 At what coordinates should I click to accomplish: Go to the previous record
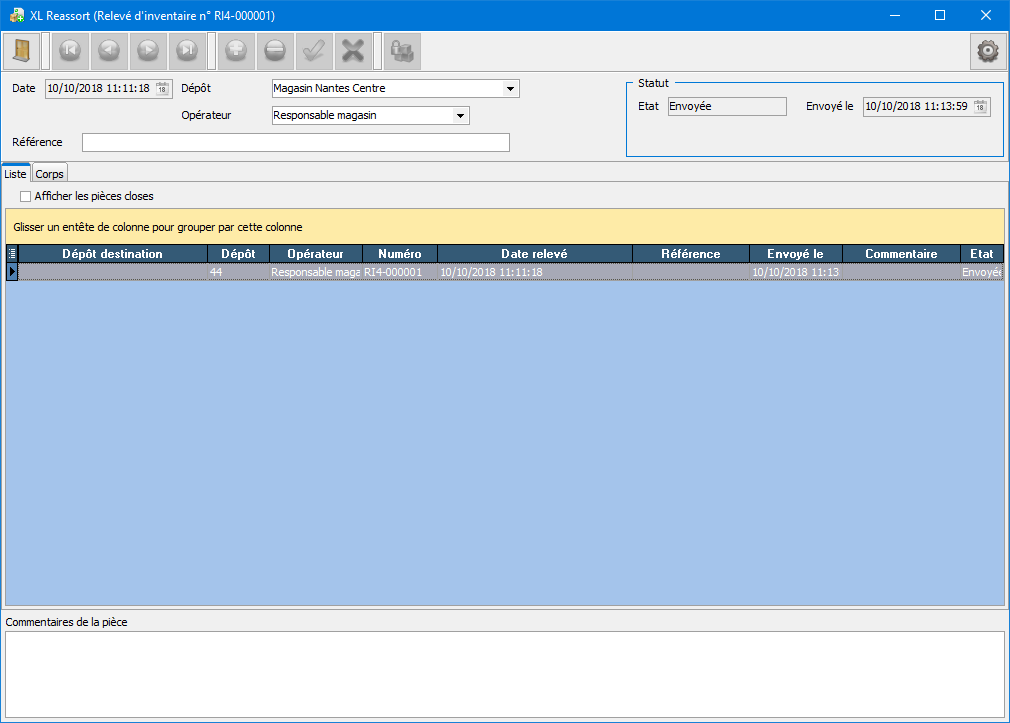coord(109,50)
